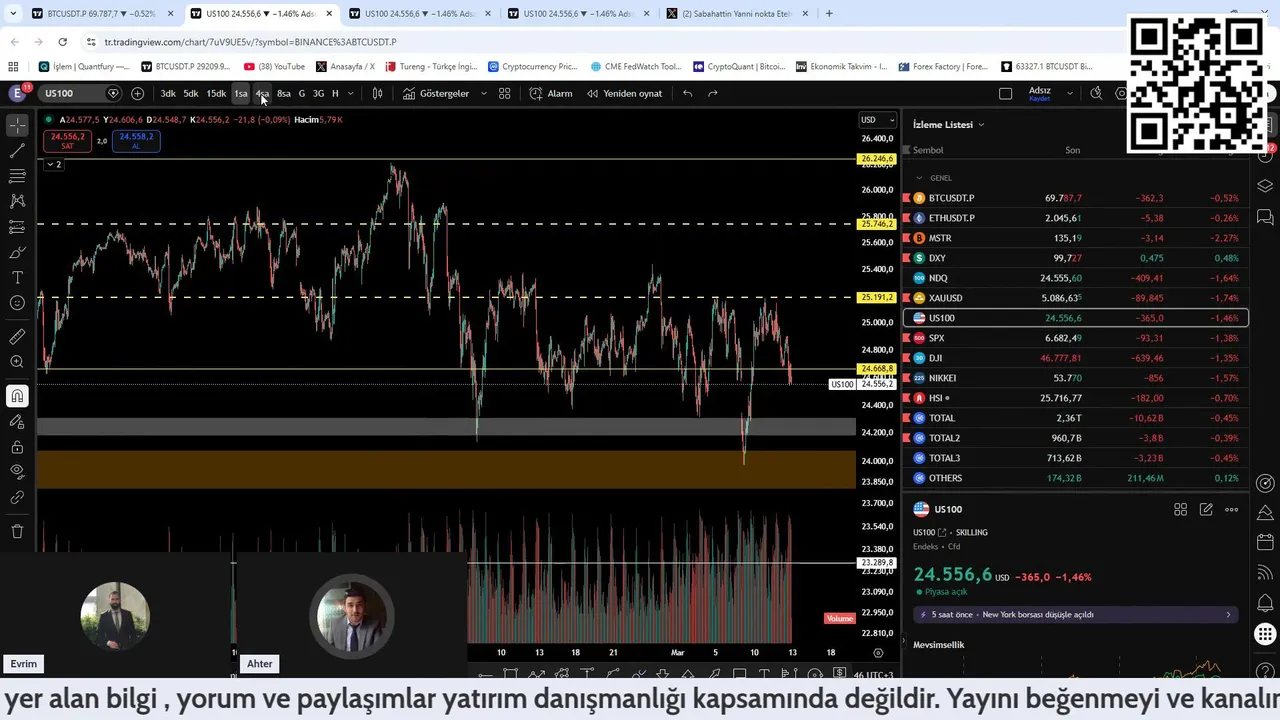The height and width of the screenshot is (720, 1280).
Task: Select NIKKEI in the watchlist
Action: [x=1075, y=378]
